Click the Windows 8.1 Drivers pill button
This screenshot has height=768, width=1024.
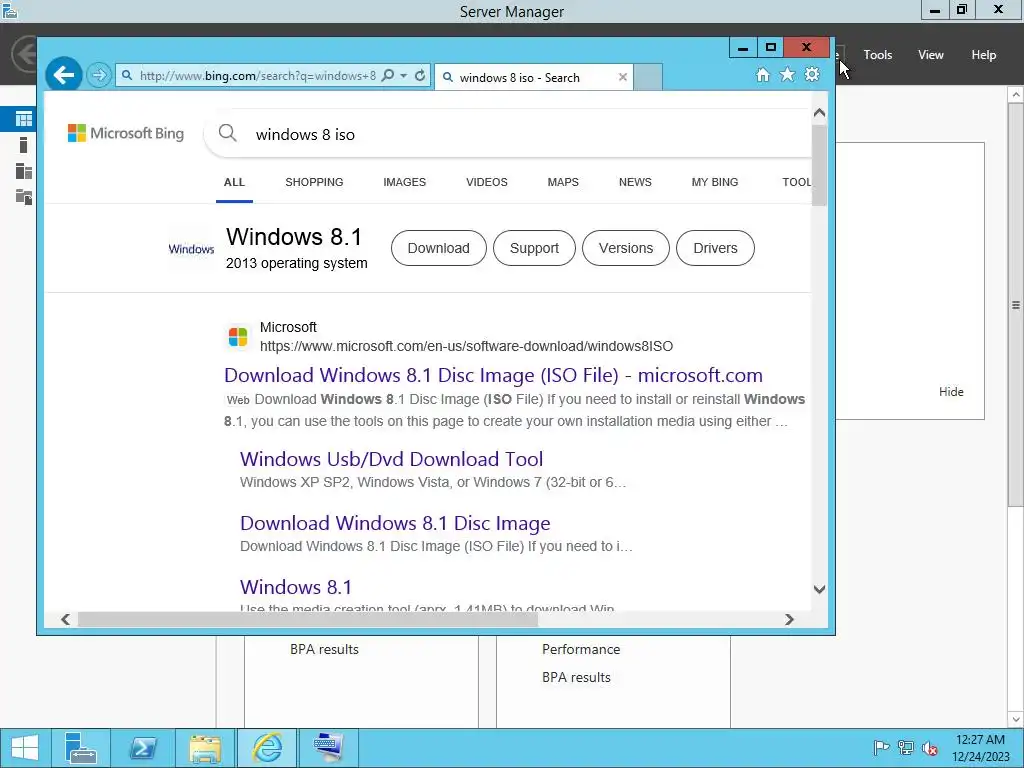715,248
